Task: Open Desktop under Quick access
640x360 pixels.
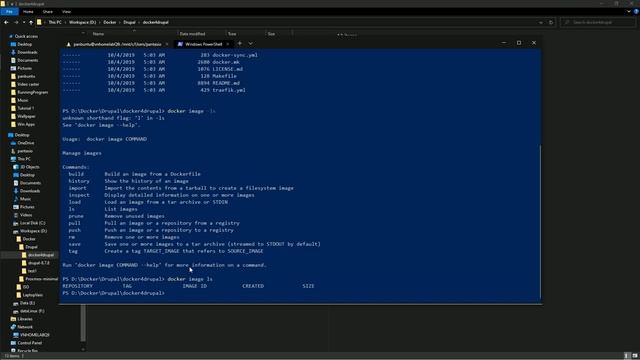Action: 24,44
